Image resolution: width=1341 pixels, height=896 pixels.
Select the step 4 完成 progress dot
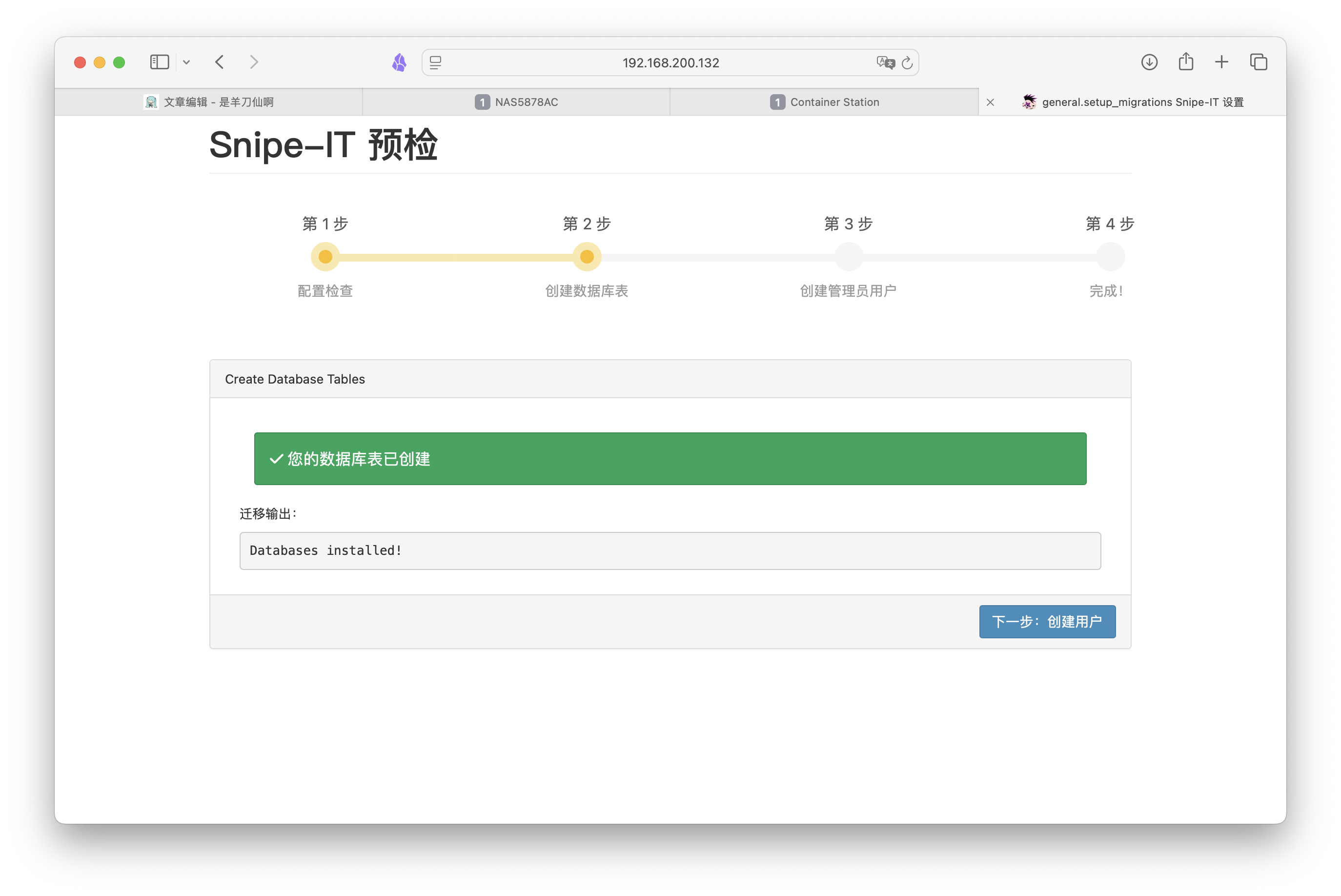1110,257
